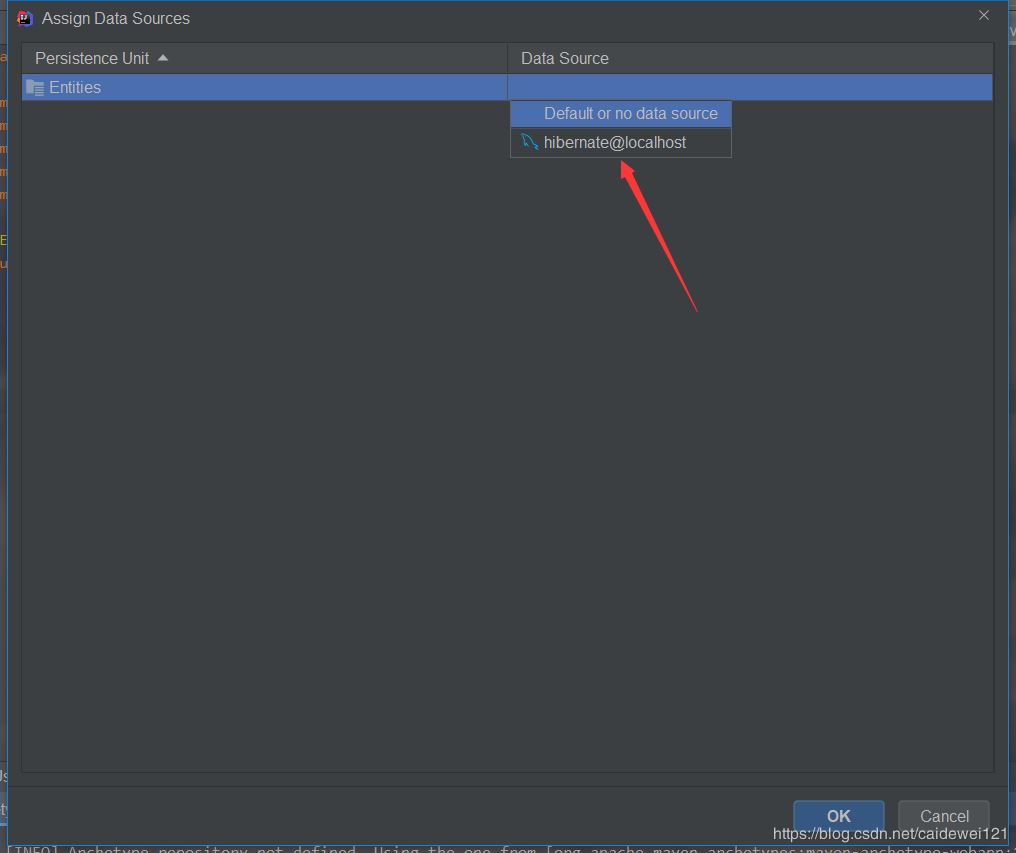The image size is (1016, 853).
Task: Click the Maven log line at screen bottom
Action: tap(400, 848)
